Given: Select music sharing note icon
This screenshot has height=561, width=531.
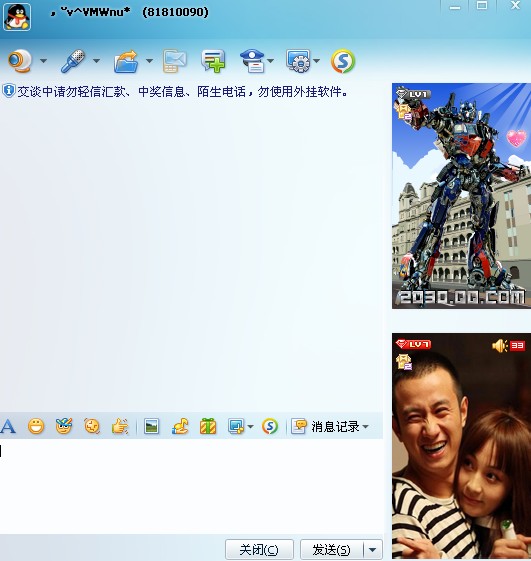Looking at the screenshot, I should [180, 426].
